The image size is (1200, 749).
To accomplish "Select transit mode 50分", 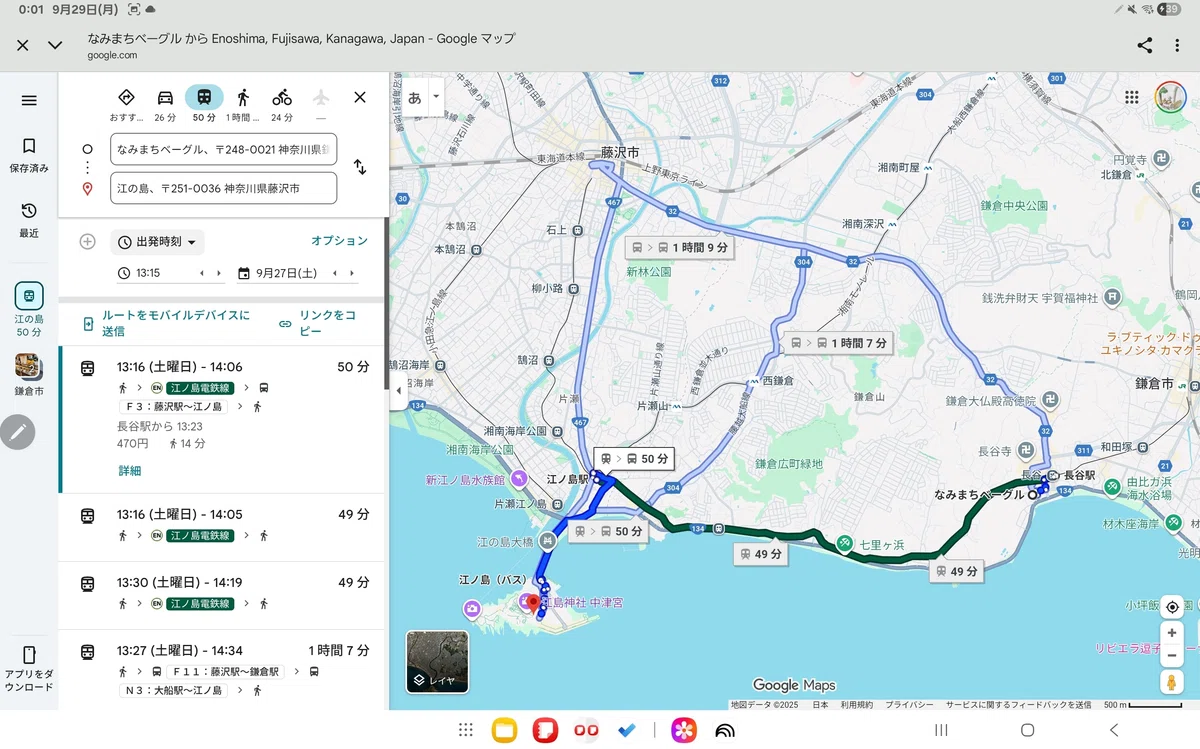I will [x=204, y=104].
